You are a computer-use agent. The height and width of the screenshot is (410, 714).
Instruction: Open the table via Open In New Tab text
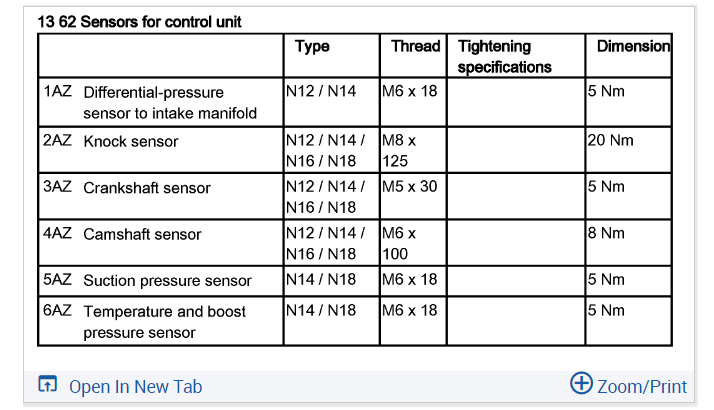[x=135, y=386]
